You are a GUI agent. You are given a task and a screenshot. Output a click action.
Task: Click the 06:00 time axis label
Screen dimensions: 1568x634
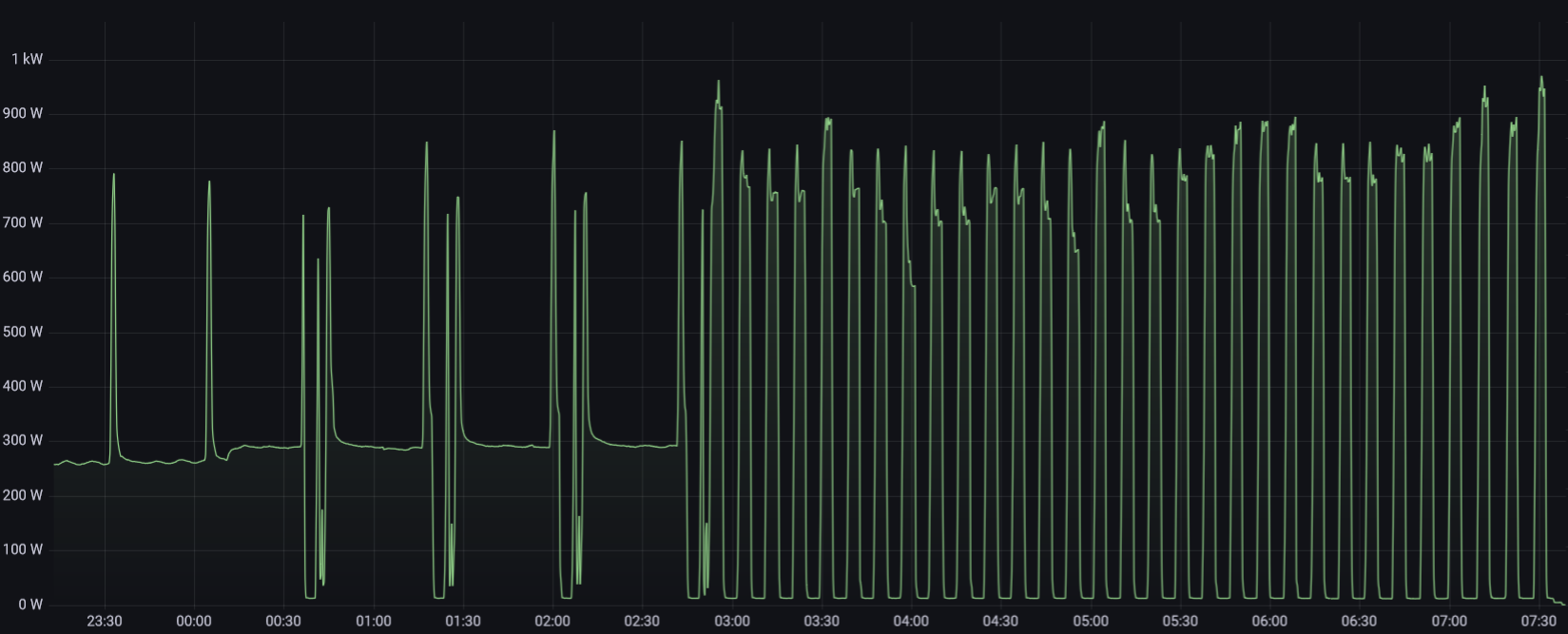coord(1269,621)
